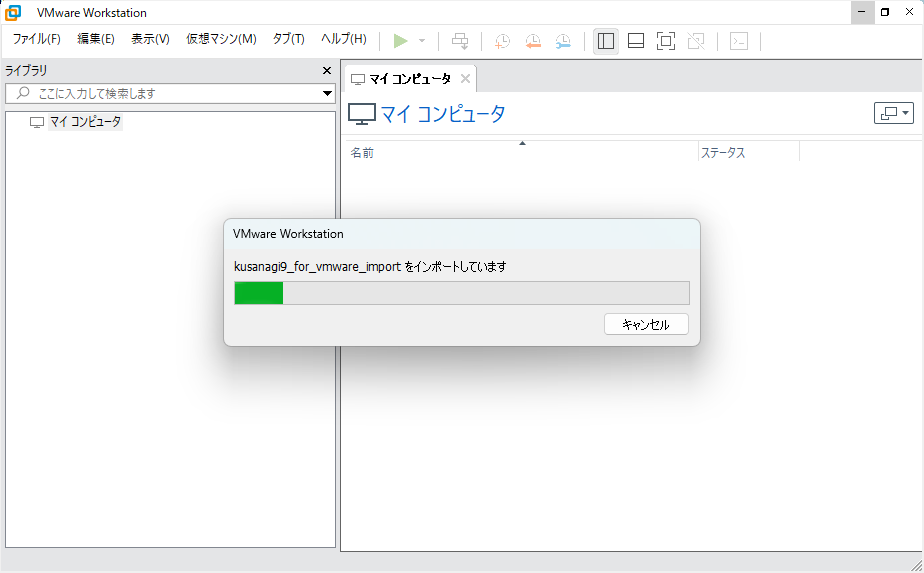Open the ヘルプ(H) menu

click(344, 39)
